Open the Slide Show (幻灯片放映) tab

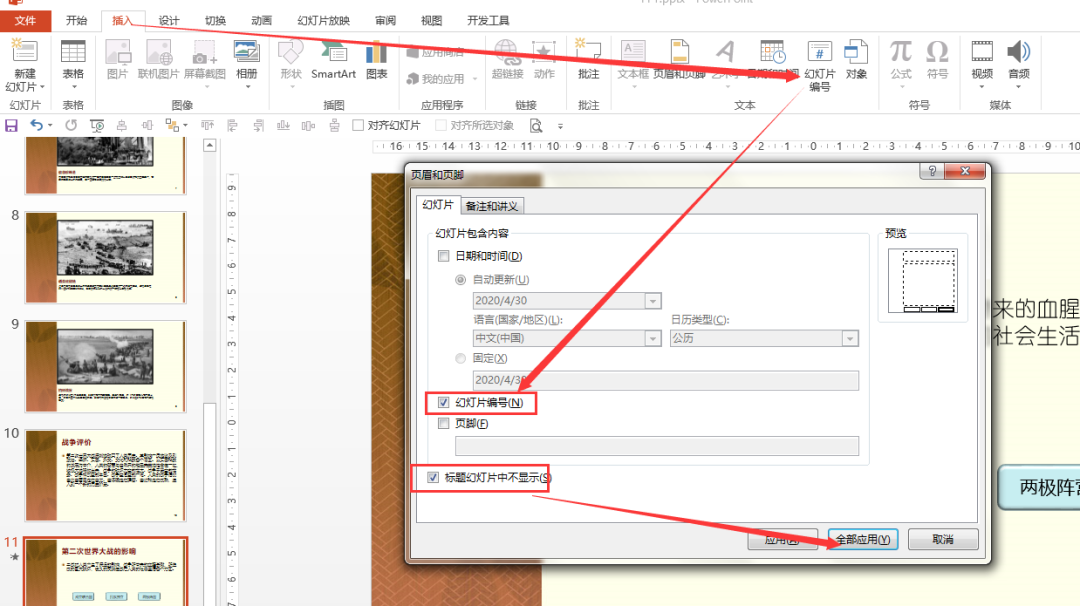(x=323, y=21)
